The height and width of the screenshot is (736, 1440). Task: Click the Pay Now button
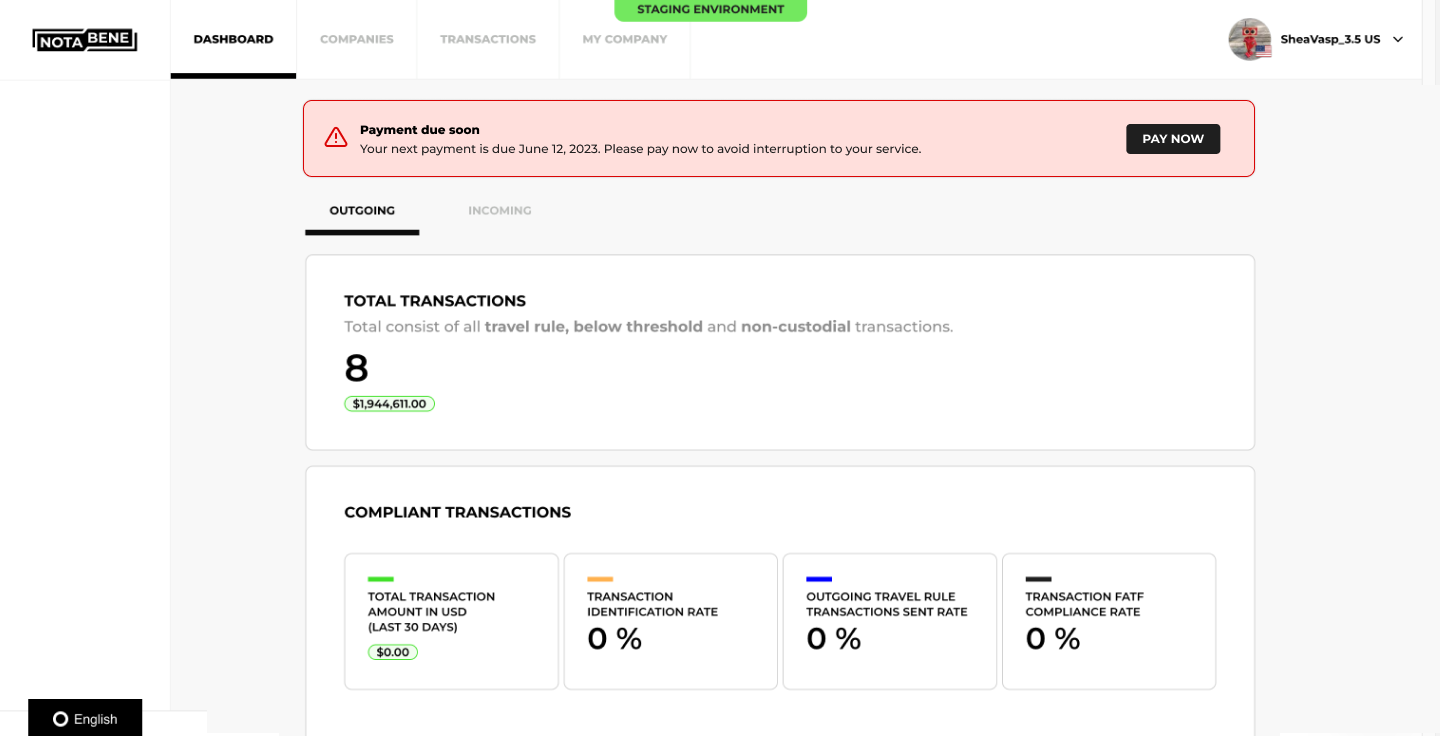point(1173,139)
